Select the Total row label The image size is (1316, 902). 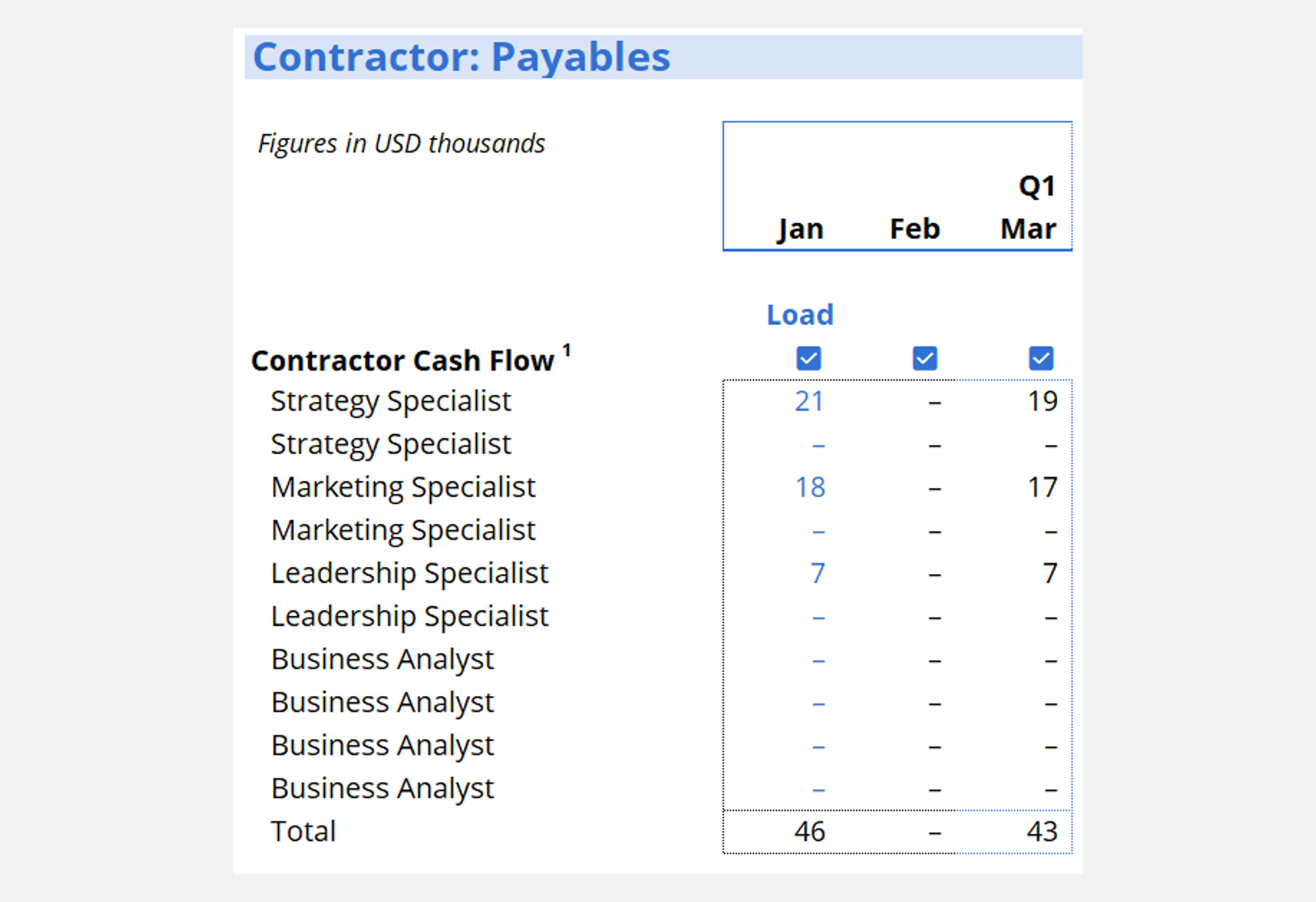pos(303,831)
